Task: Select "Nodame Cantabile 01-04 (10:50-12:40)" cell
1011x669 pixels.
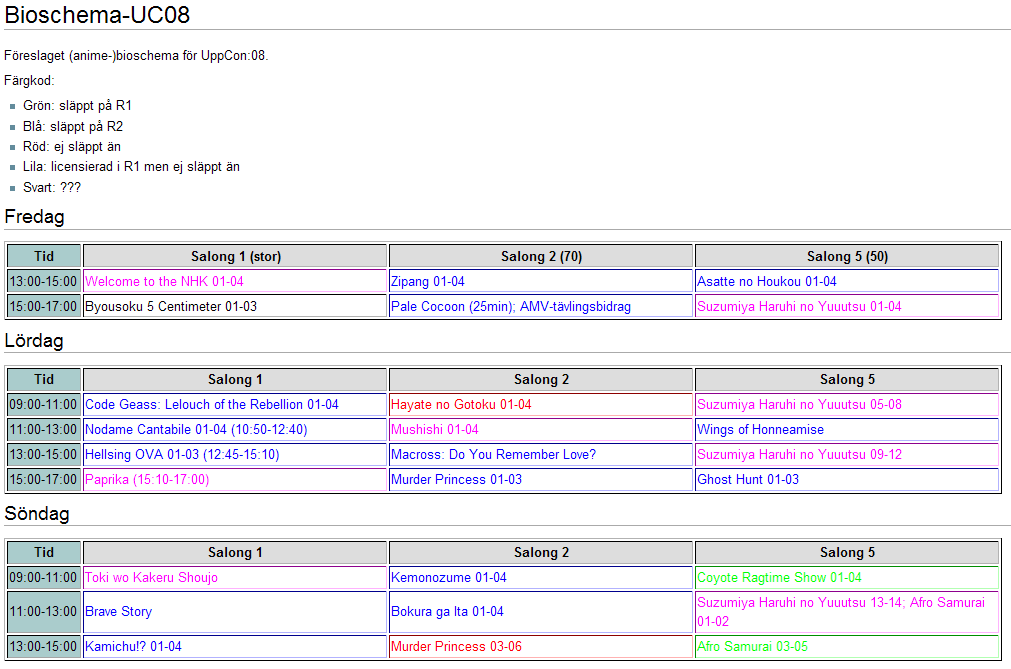Action: pyautogui.click(x=235, y=429)
